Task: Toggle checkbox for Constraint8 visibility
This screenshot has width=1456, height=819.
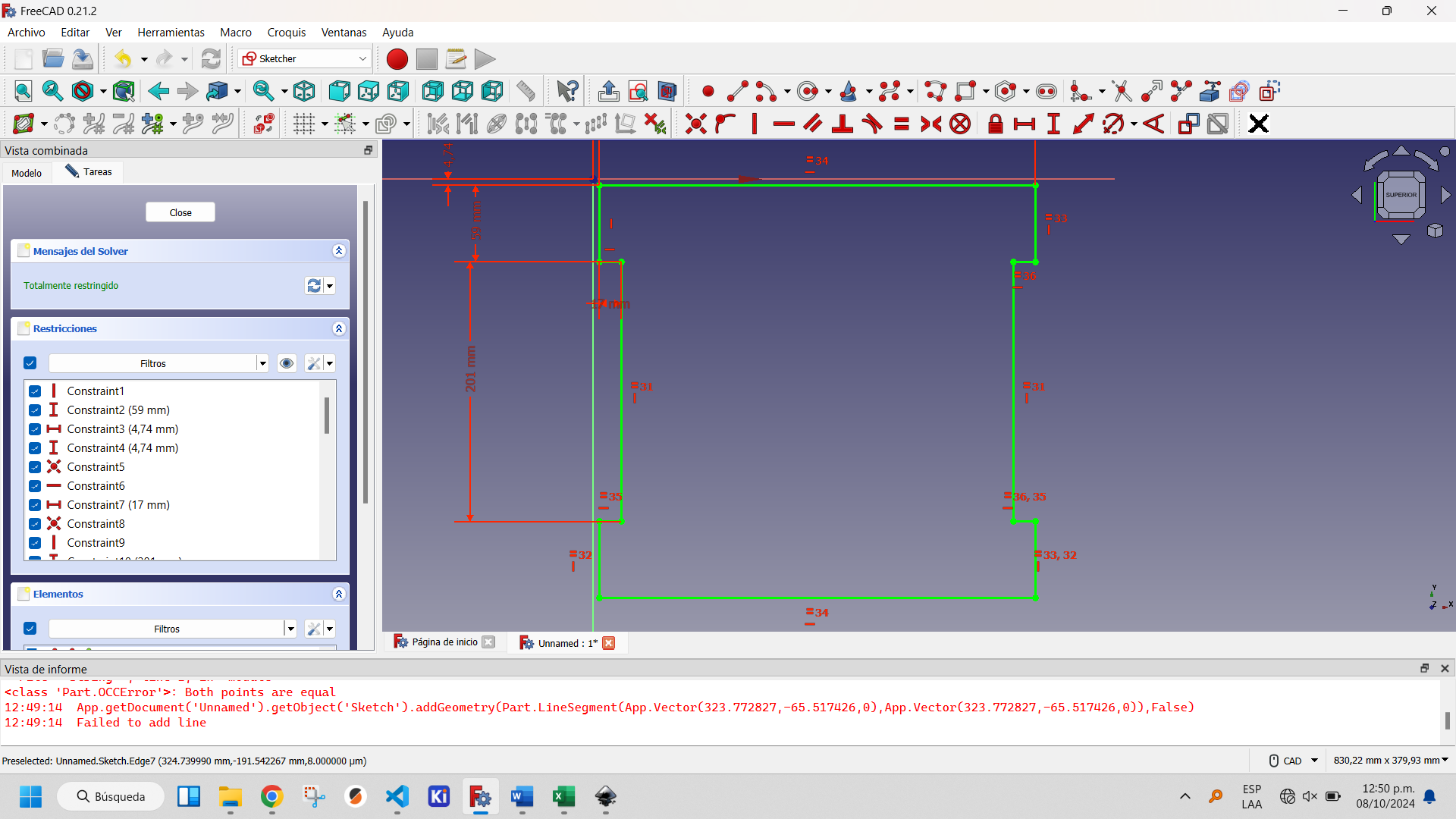Action: (34, 523)
